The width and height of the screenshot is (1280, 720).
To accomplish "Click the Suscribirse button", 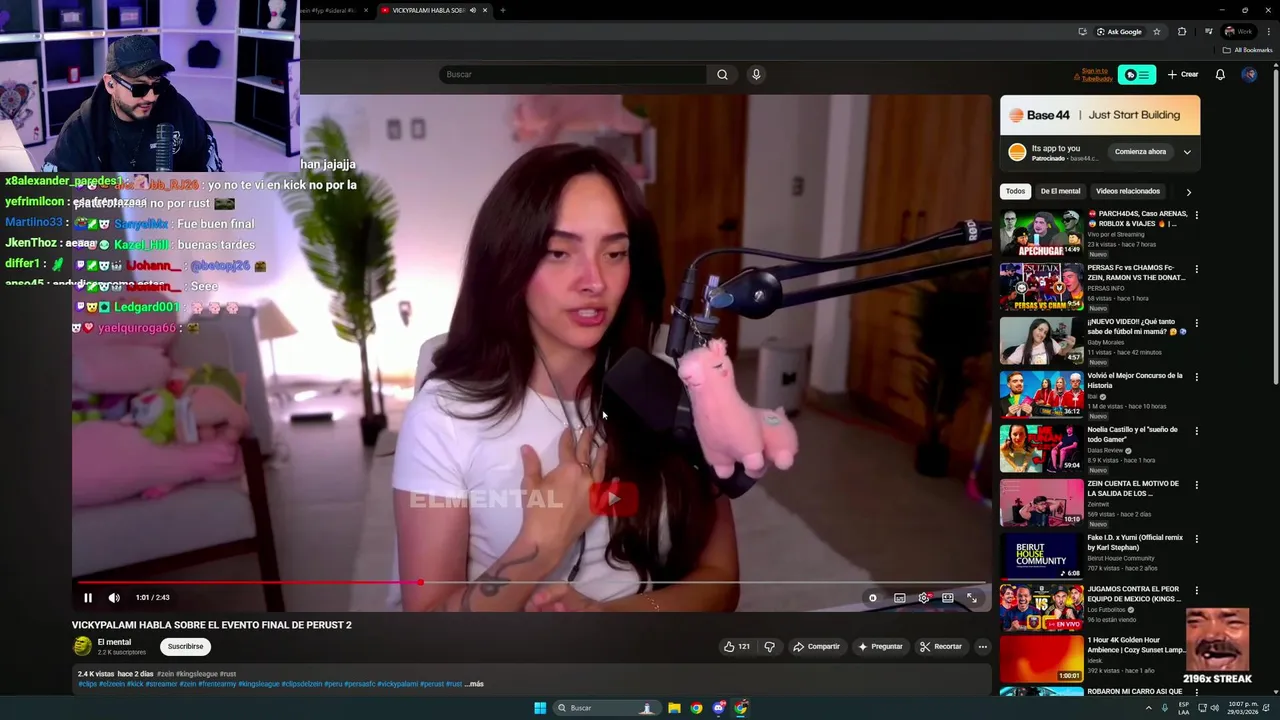I will coord(186,647).
